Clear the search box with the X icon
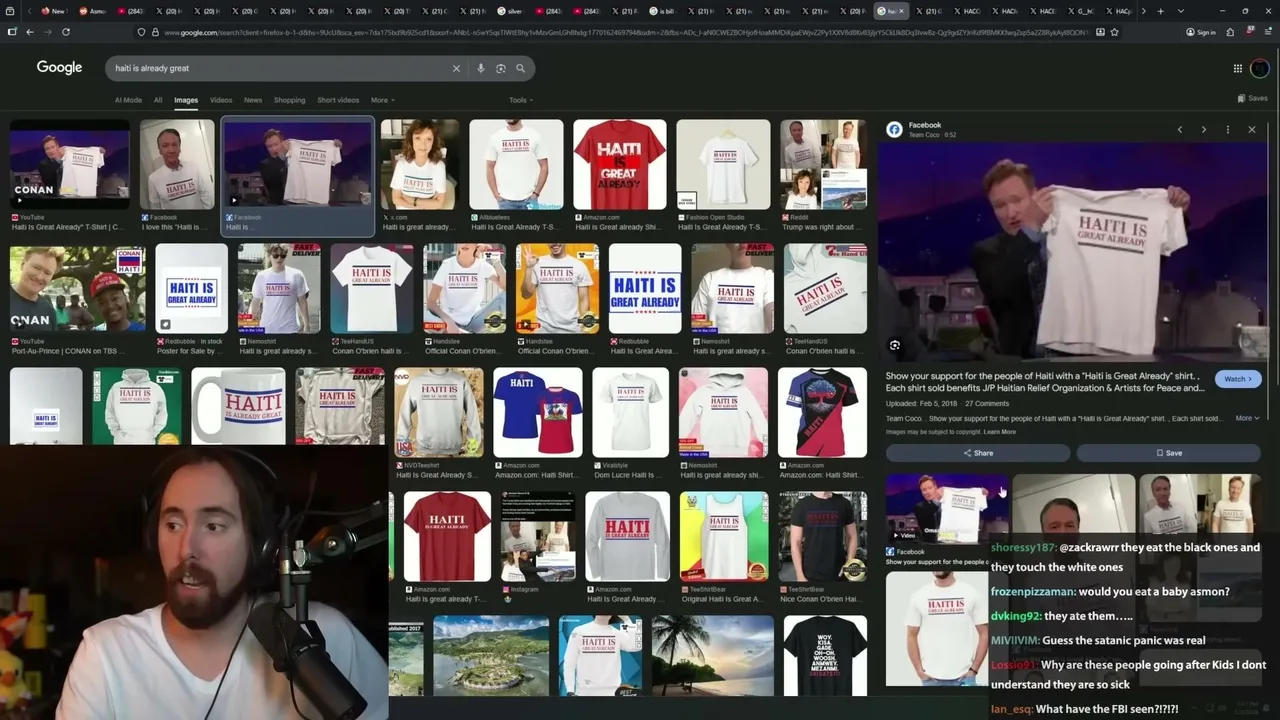 click(x=456, y=68)
